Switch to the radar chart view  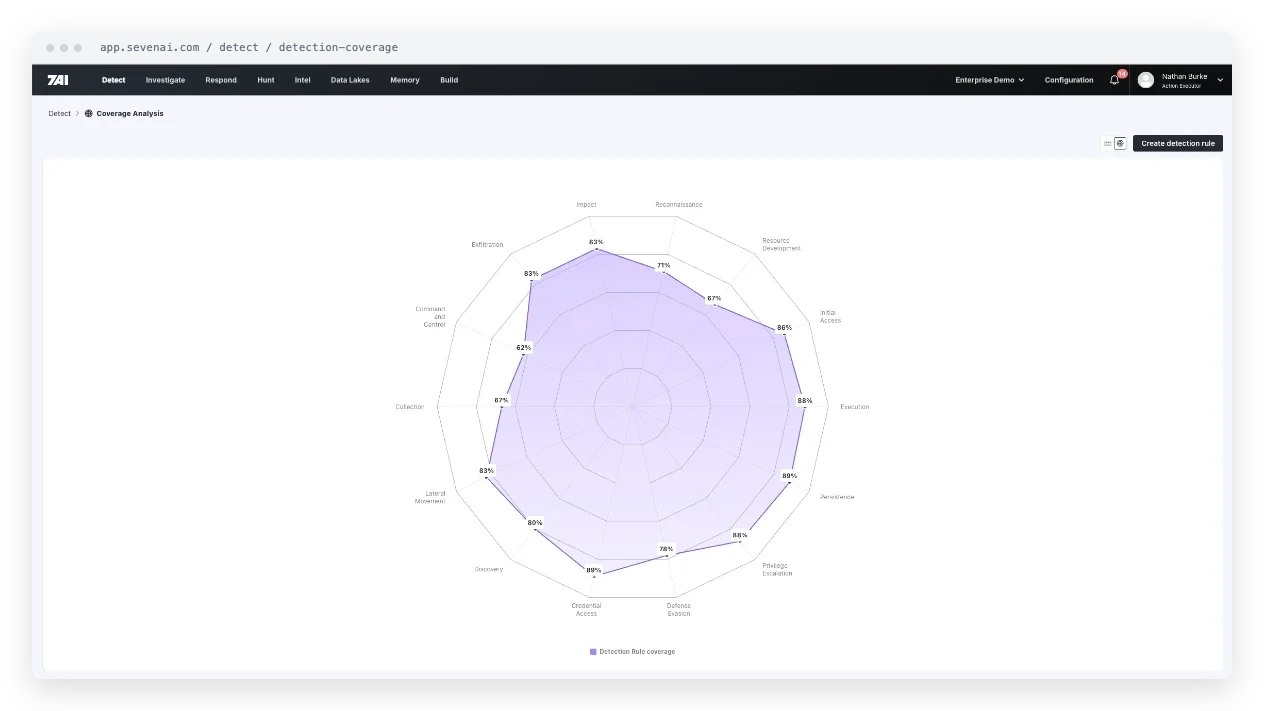click(1120, 144)
